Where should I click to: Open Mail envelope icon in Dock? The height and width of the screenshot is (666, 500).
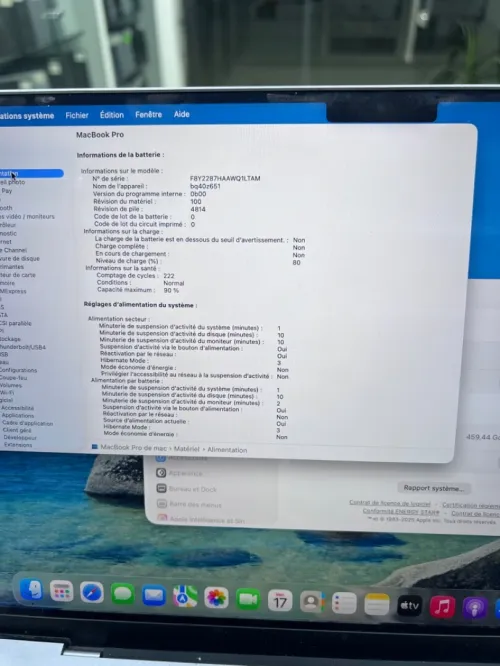[x=153, y=595]
